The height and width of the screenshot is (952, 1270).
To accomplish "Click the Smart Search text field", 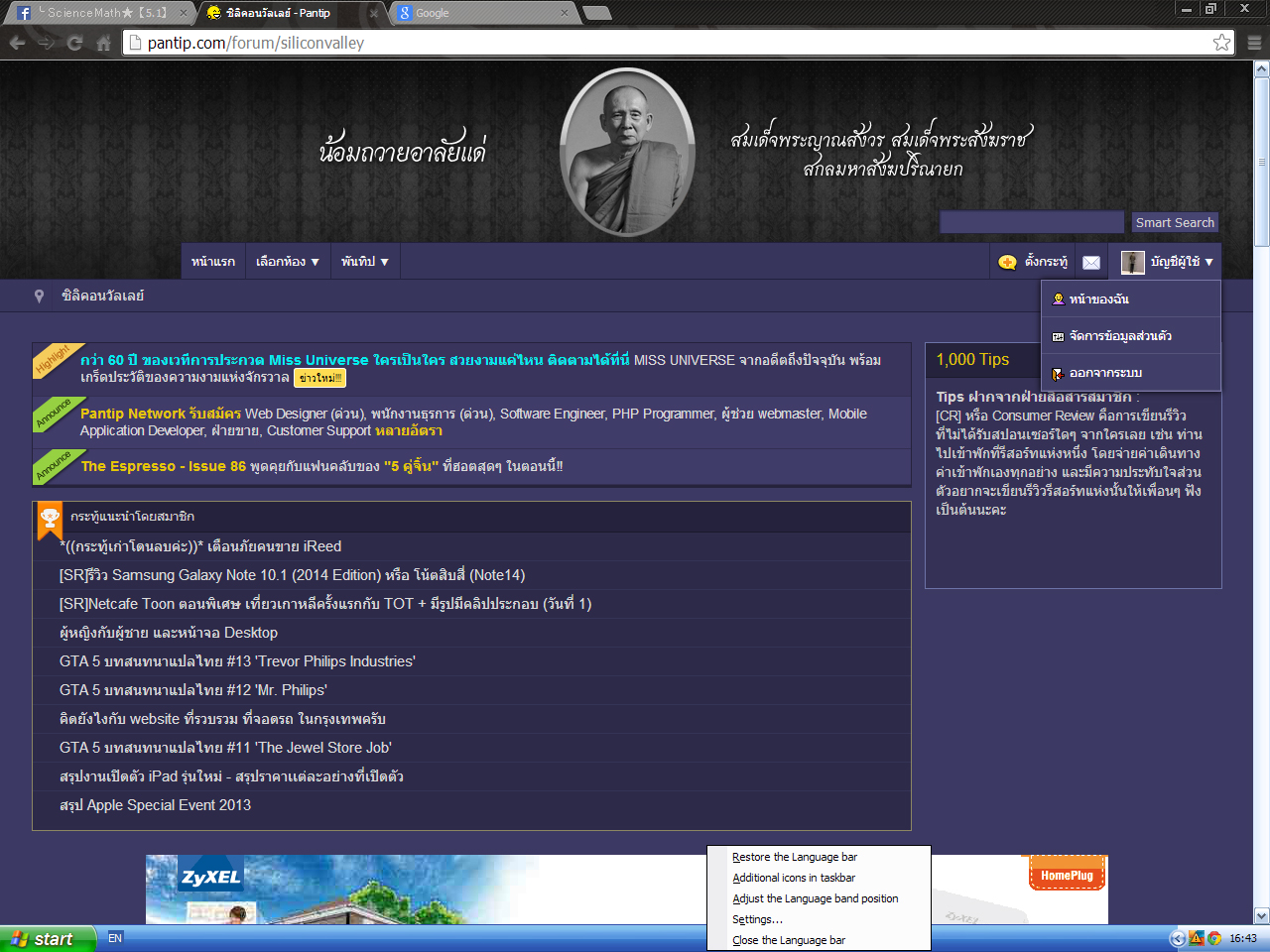I will click(x=1031, y=222).
